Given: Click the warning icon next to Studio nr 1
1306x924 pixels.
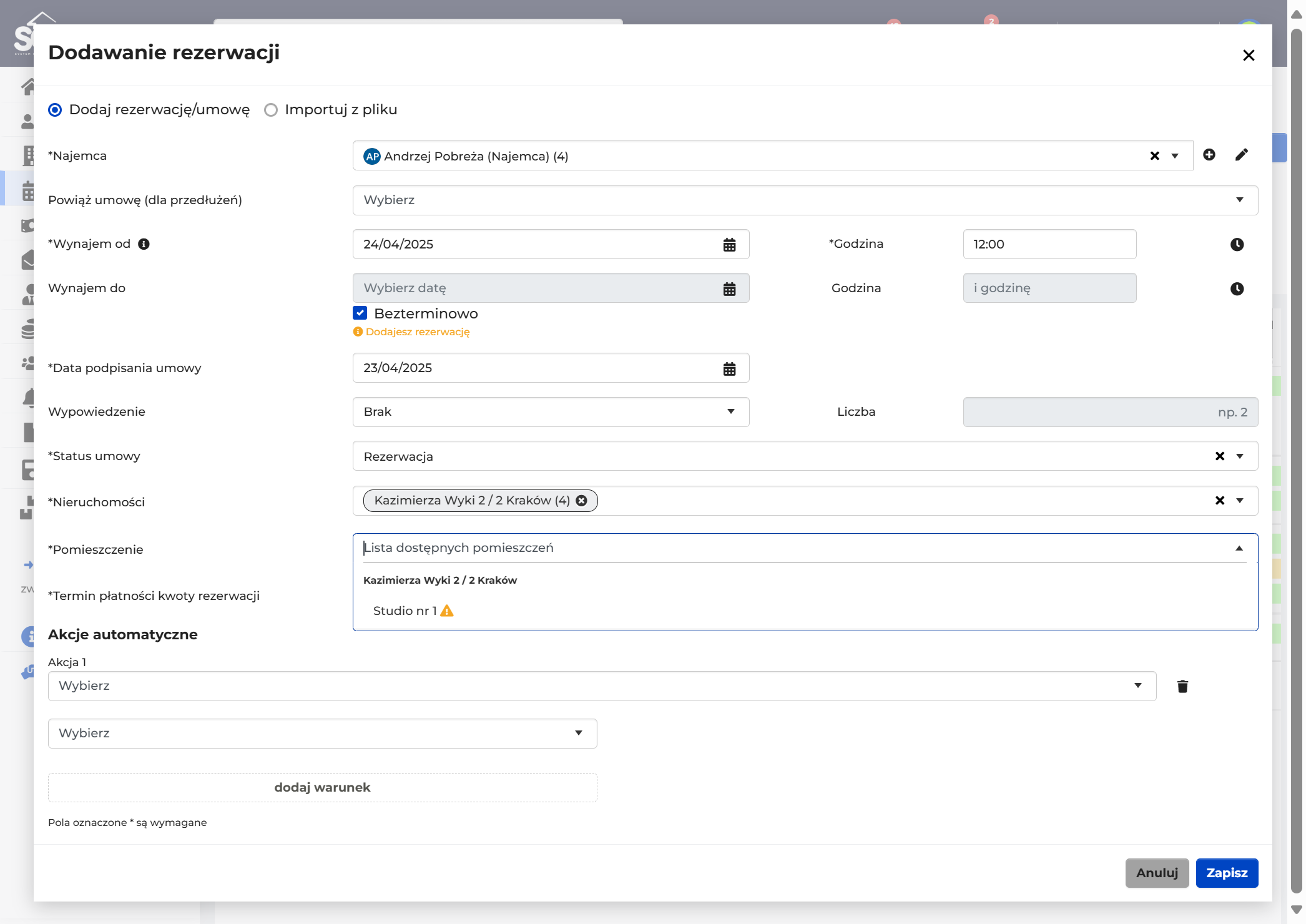Looking at the screenshot, I should 447,611.
